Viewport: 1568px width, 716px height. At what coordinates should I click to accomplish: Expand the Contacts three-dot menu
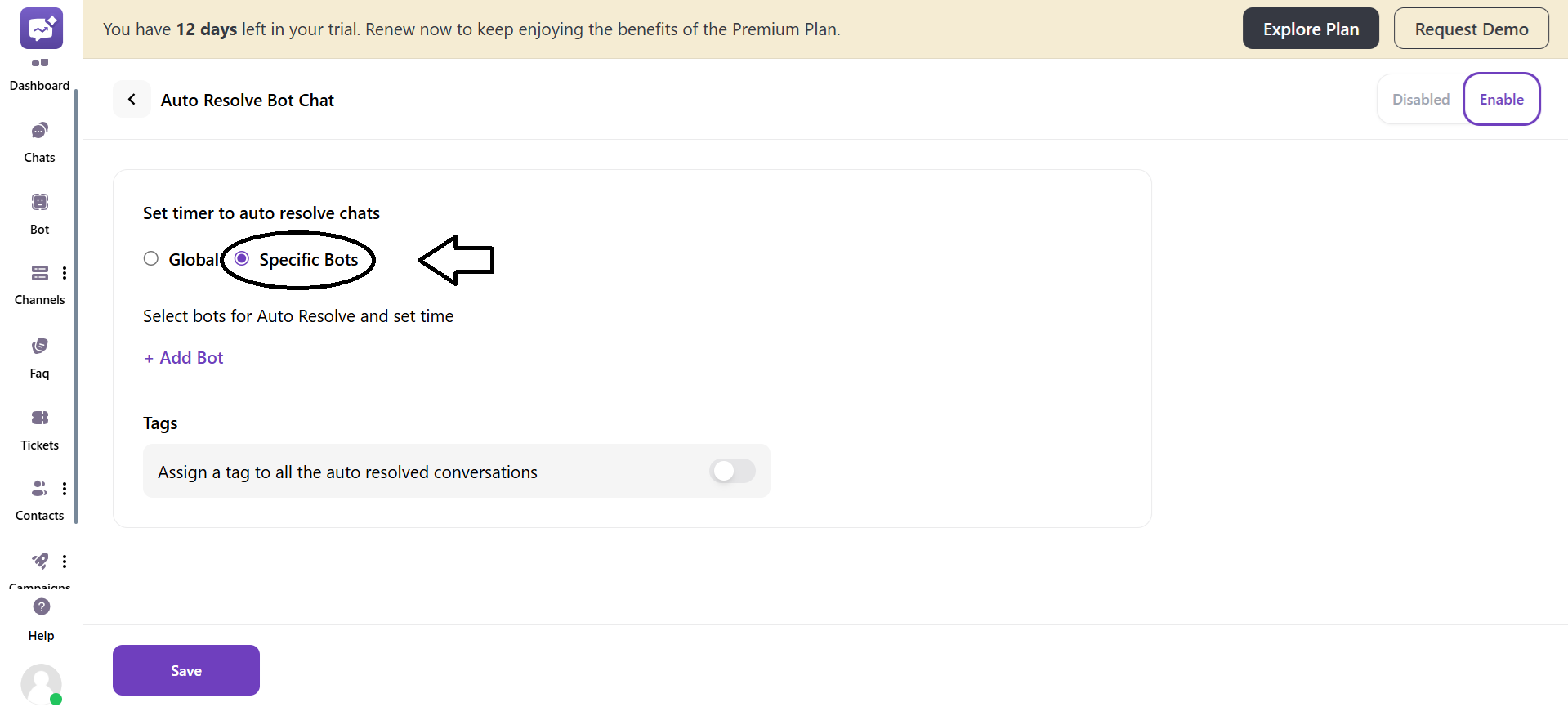[65, 489]
